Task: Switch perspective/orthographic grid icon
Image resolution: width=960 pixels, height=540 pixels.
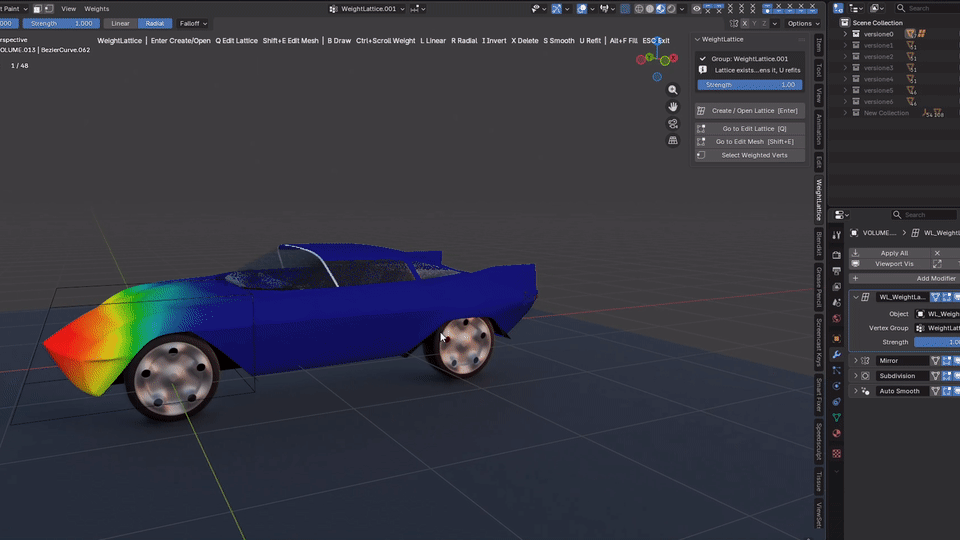Action: [673, 141]
